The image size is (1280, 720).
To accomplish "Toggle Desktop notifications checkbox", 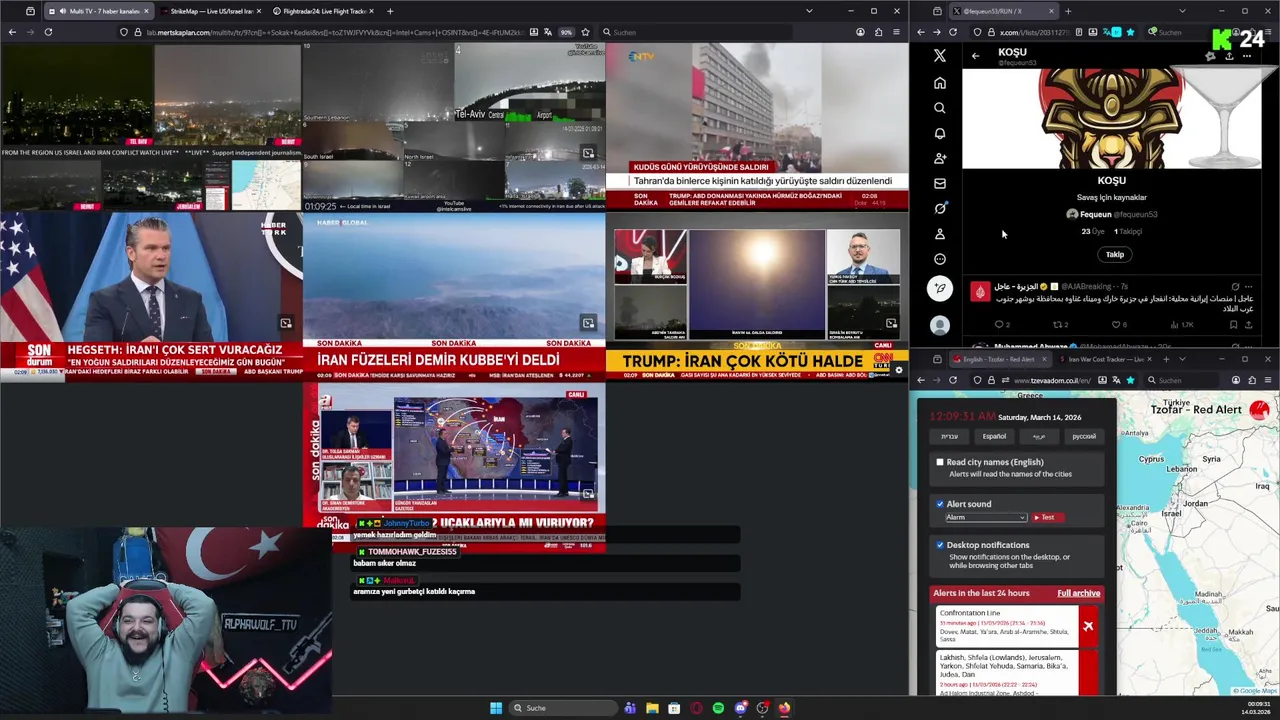I will tap(940, 545).
